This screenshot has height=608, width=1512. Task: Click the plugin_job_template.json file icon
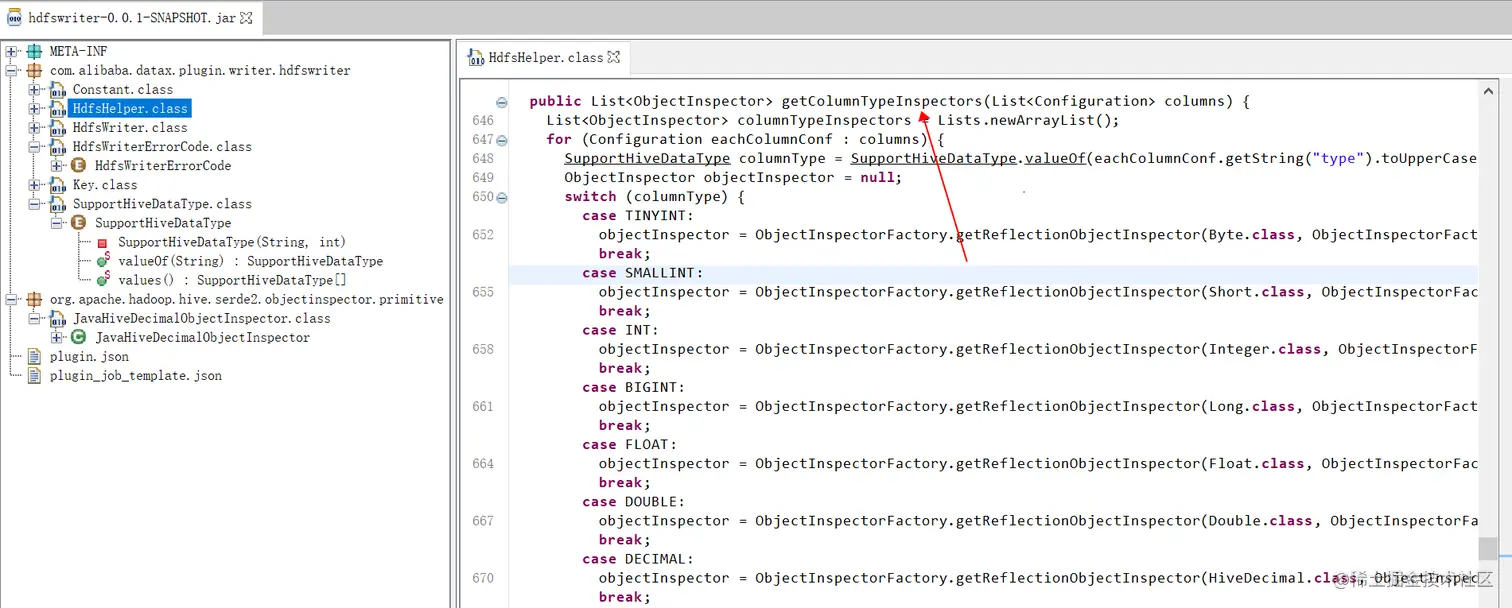pos(35,375)
